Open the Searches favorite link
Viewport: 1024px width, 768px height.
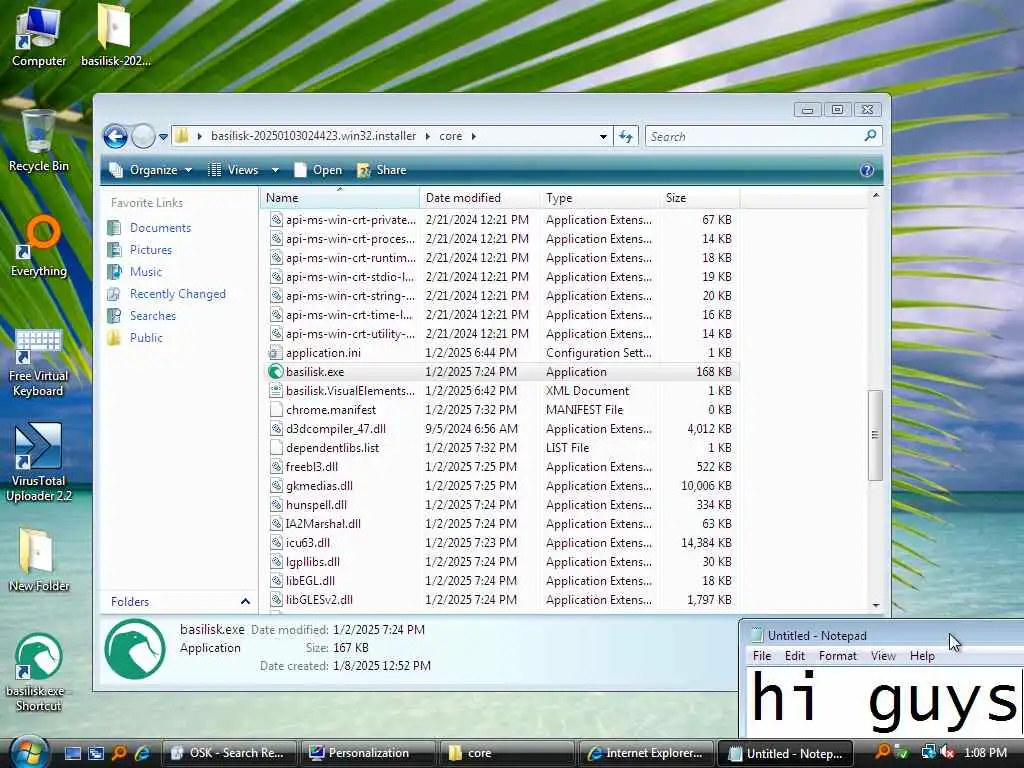[153, 316]
